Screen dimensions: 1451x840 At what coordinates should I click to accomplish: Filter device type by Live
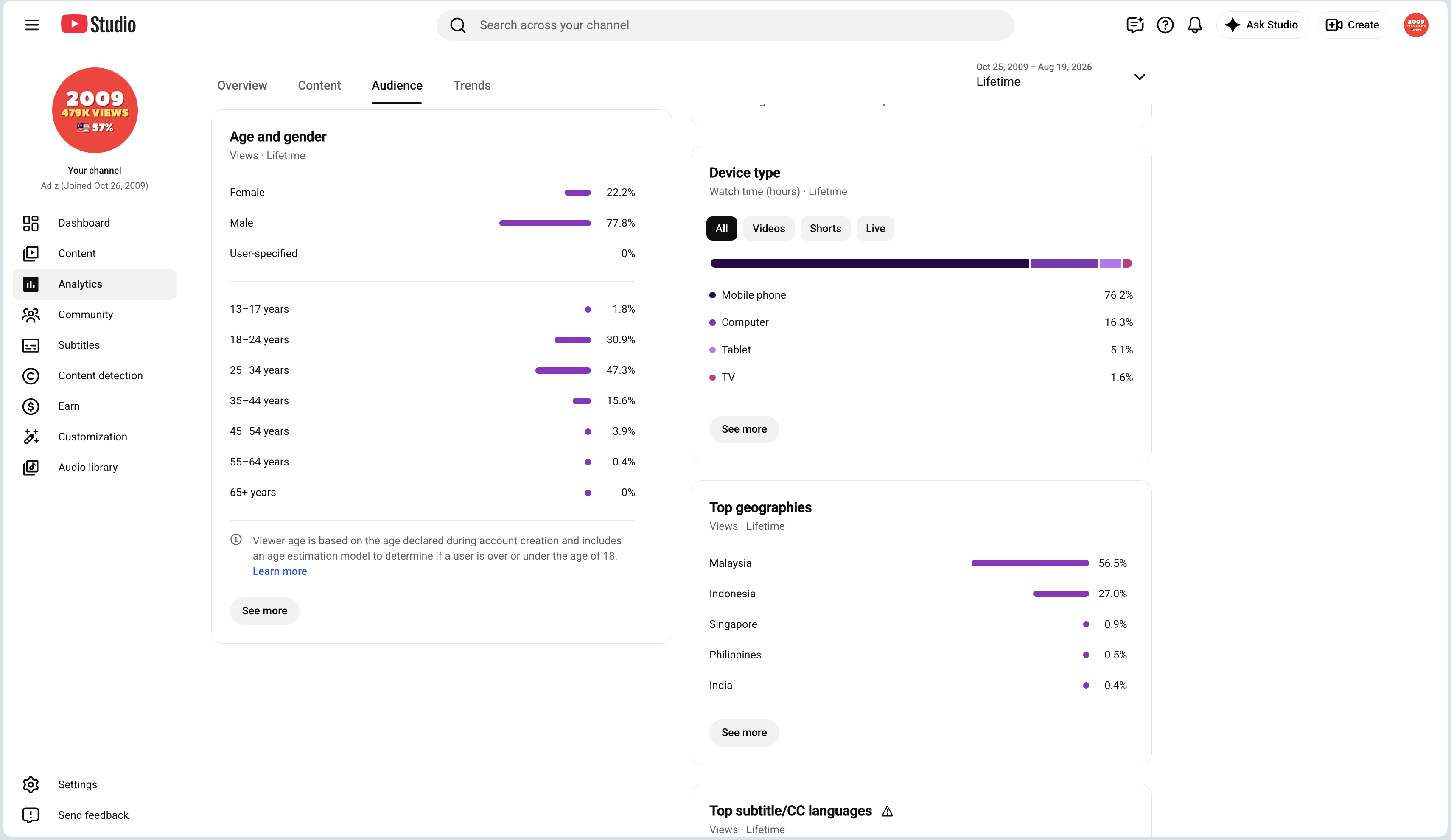coord(875,229)
